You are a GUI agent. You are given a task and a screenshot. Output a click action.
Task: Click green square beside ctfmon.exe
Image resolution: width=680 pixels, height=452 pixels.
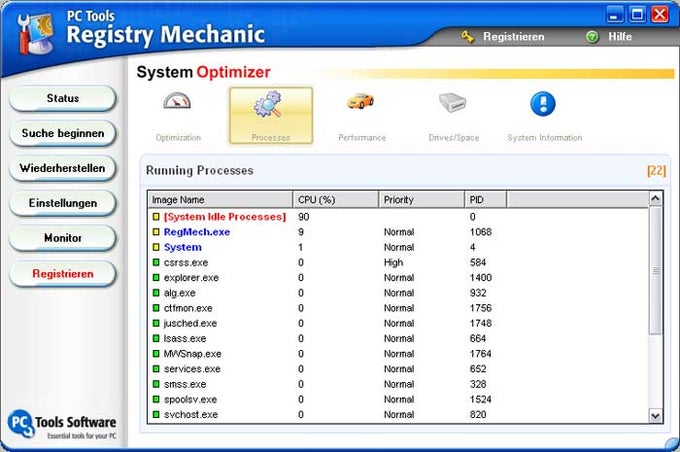156,308
